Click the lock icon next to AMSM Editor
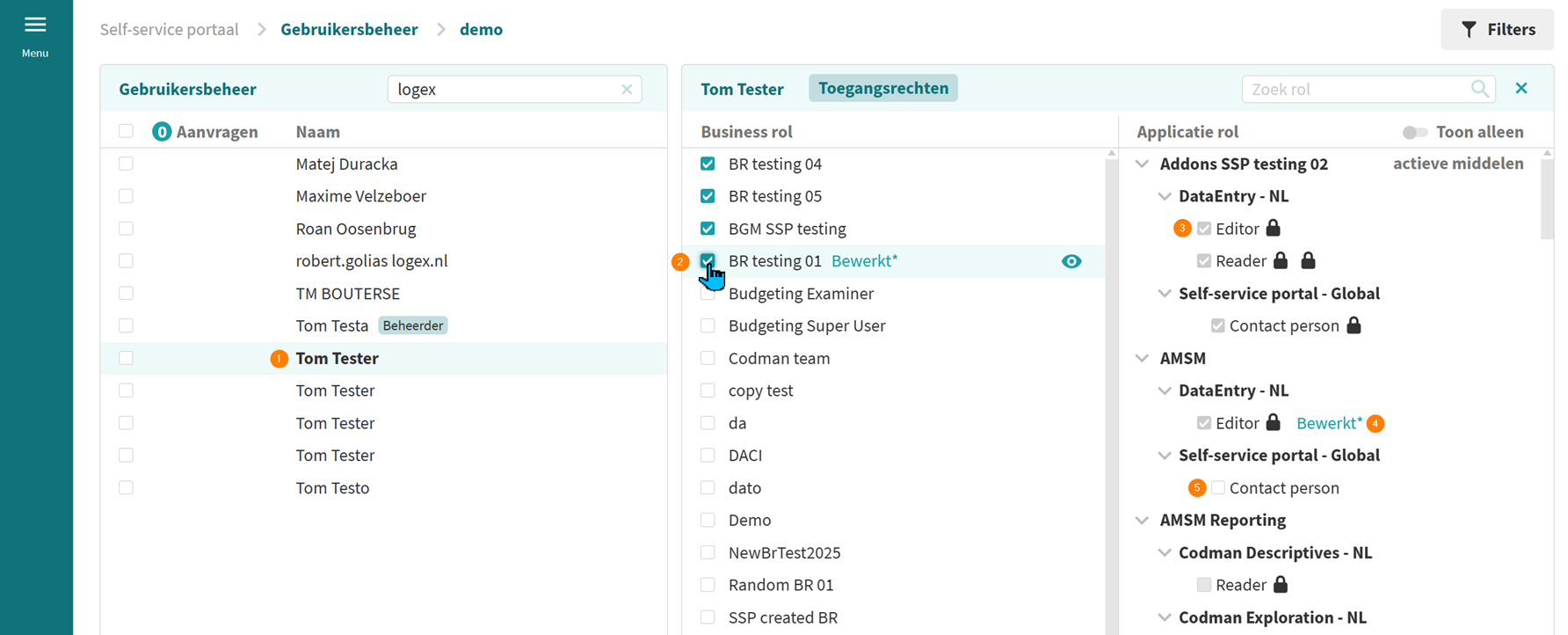Image resolution: width=1568 pixels, height=635 pixels. pyautogui.click(x=1273, y=423)
